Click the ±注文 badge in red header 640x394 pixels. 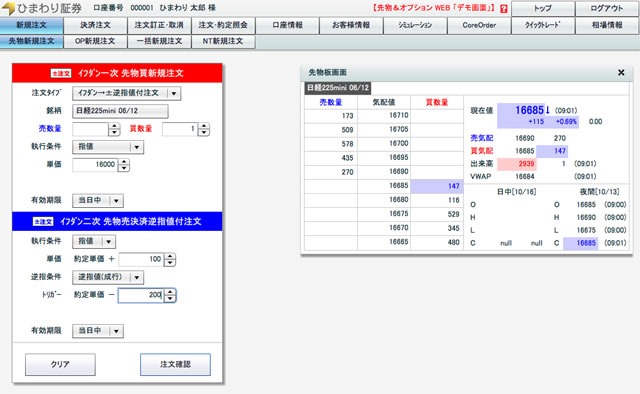point(61,73)
